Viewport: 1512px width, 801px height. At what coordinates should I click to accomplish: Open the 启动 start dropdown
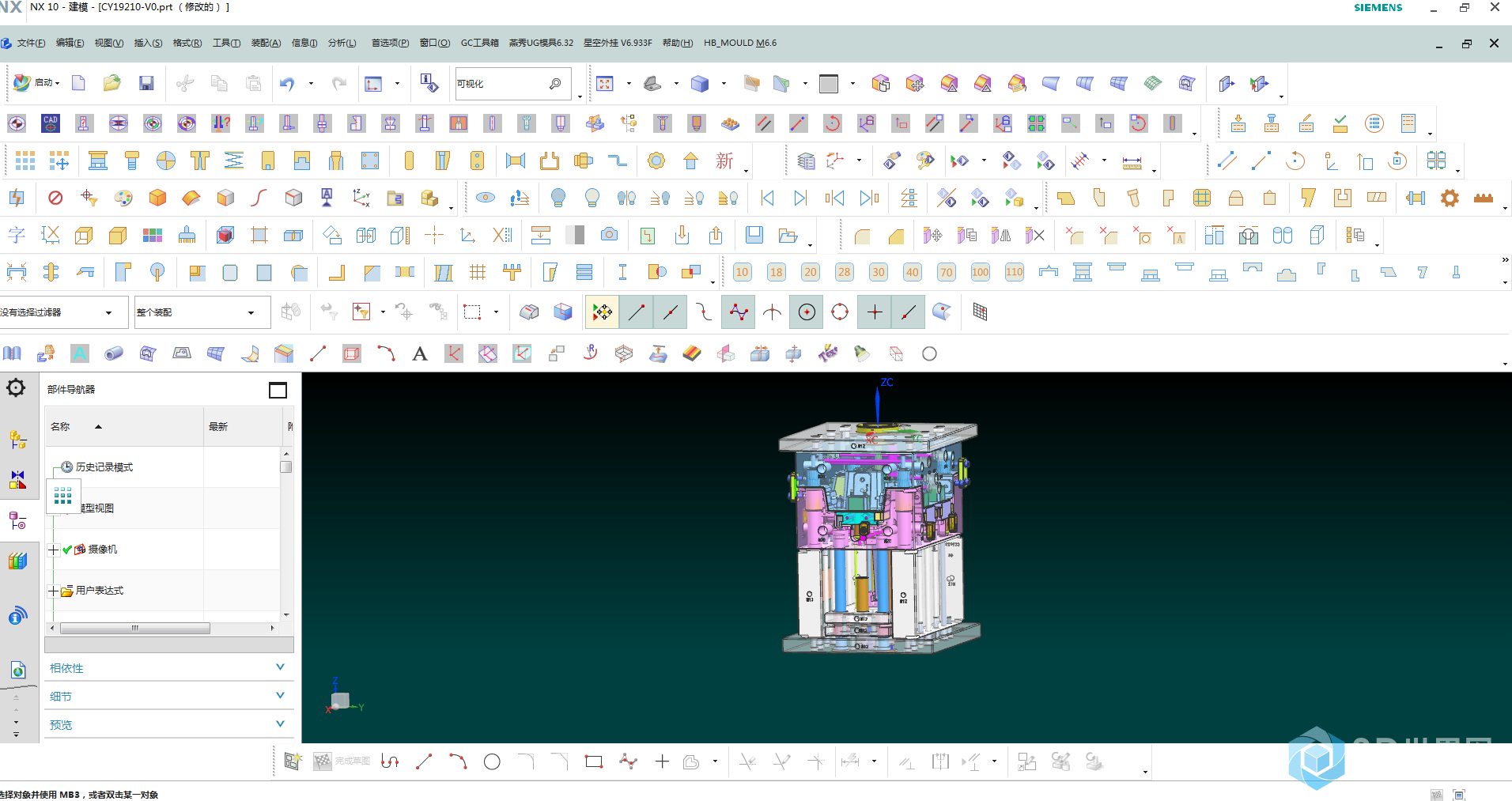(x=36, y=82)
